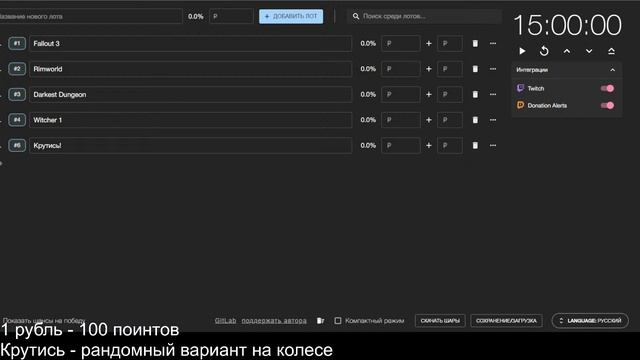Click the lot search field
This screenshot has width=640, height=360.
coord(424,16)
